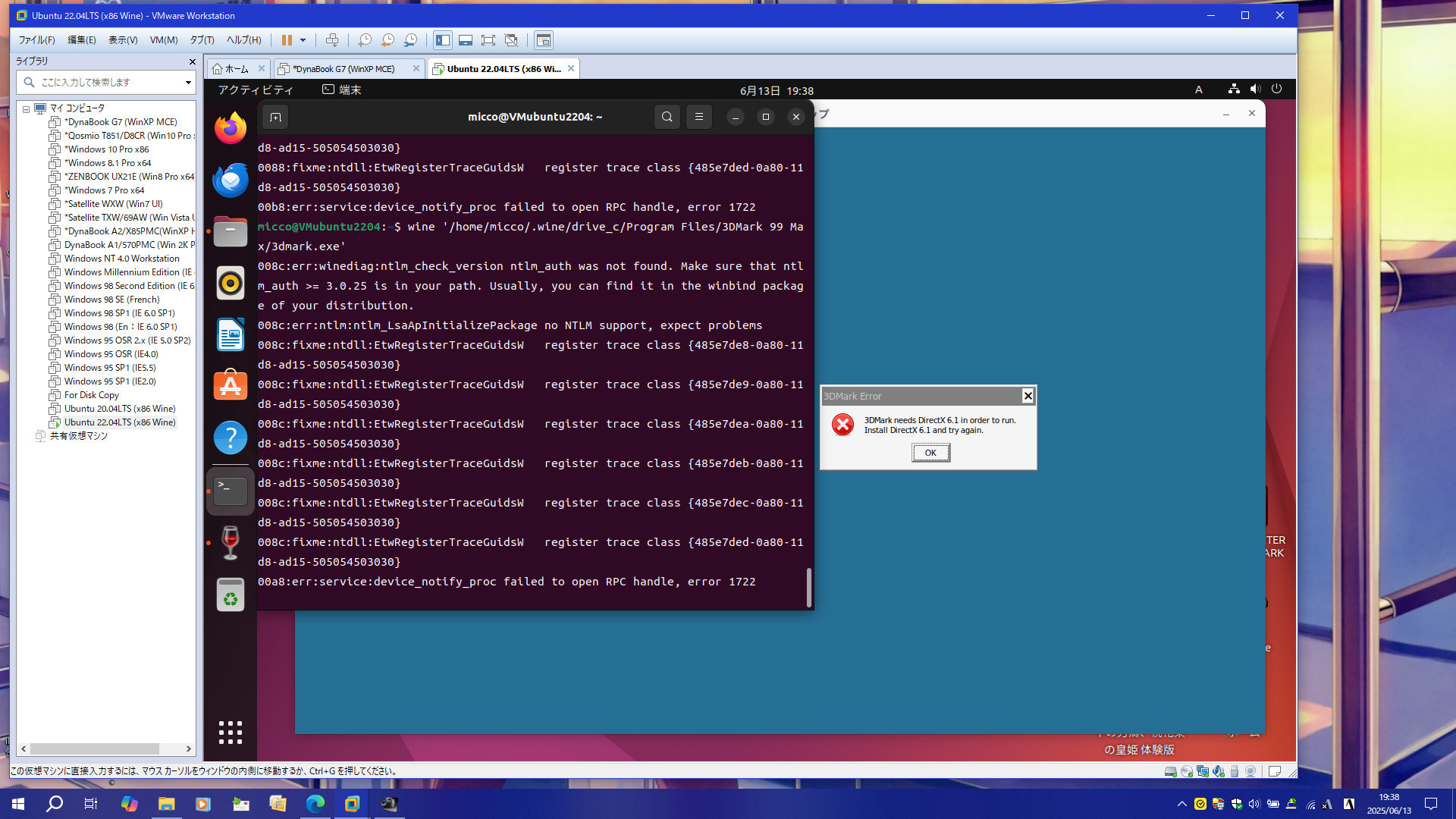Screen dimensions: 1456x819
Task: Select 共有仮想マシン in library tree
Action: tap(79, 436)
